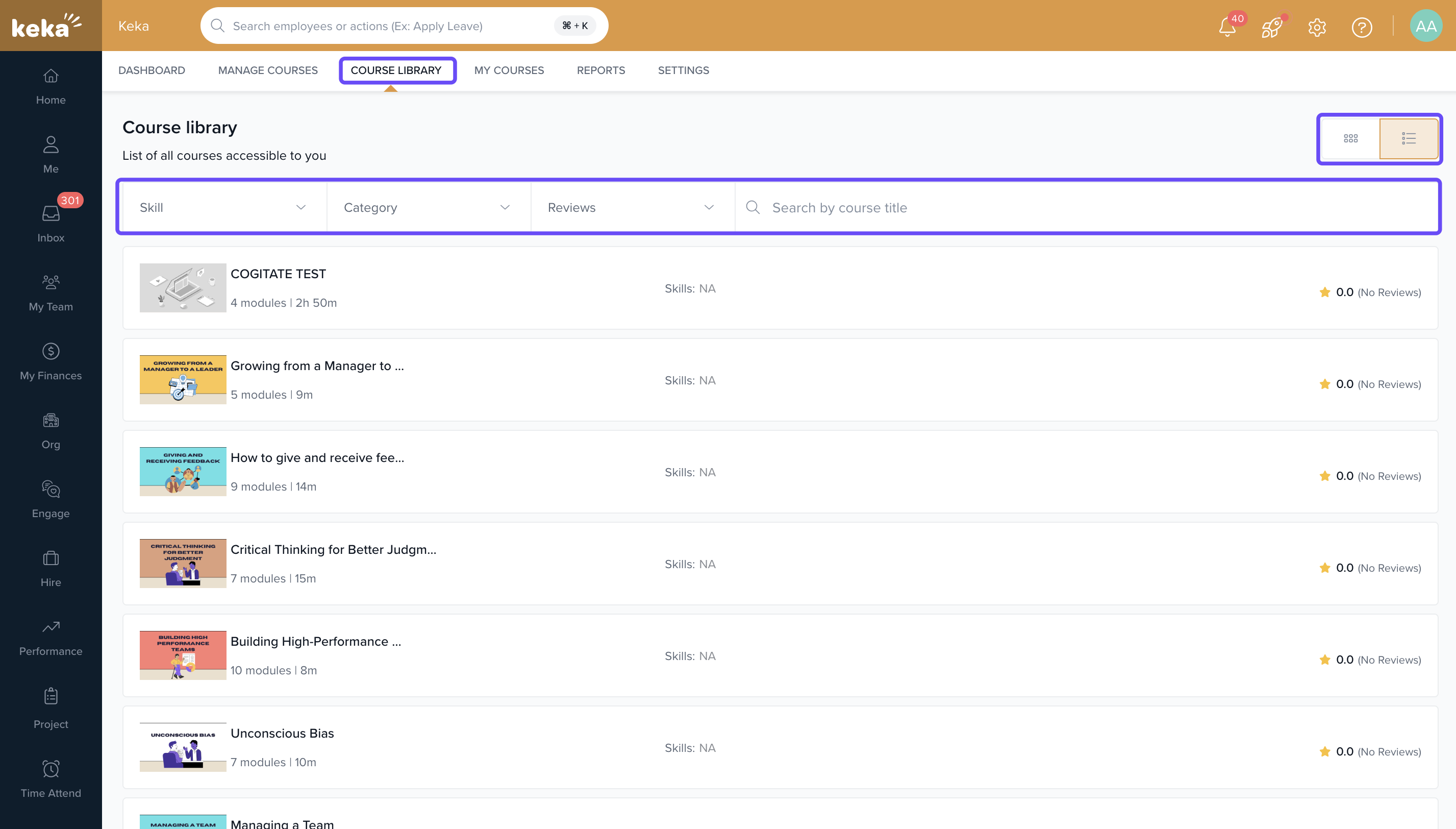Open the Engage sidebar icon

point(51,499)
